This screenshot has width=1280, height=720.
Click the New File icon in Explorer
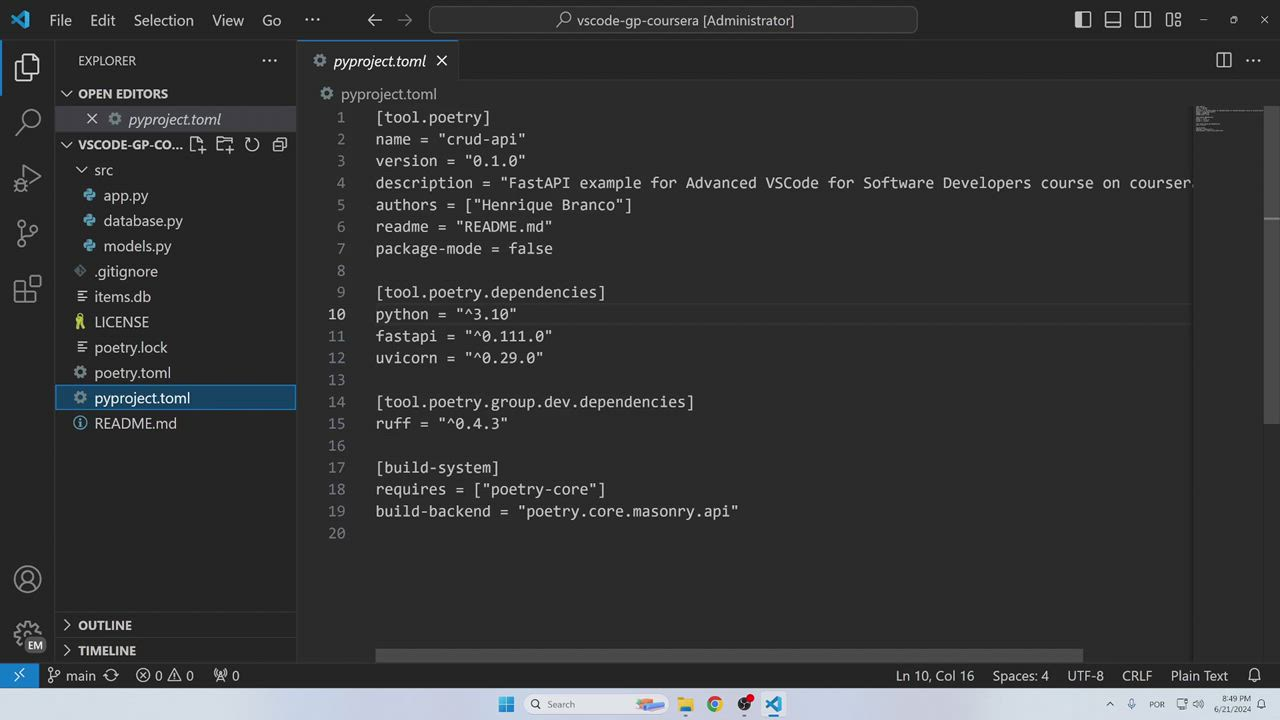(197, 145)
